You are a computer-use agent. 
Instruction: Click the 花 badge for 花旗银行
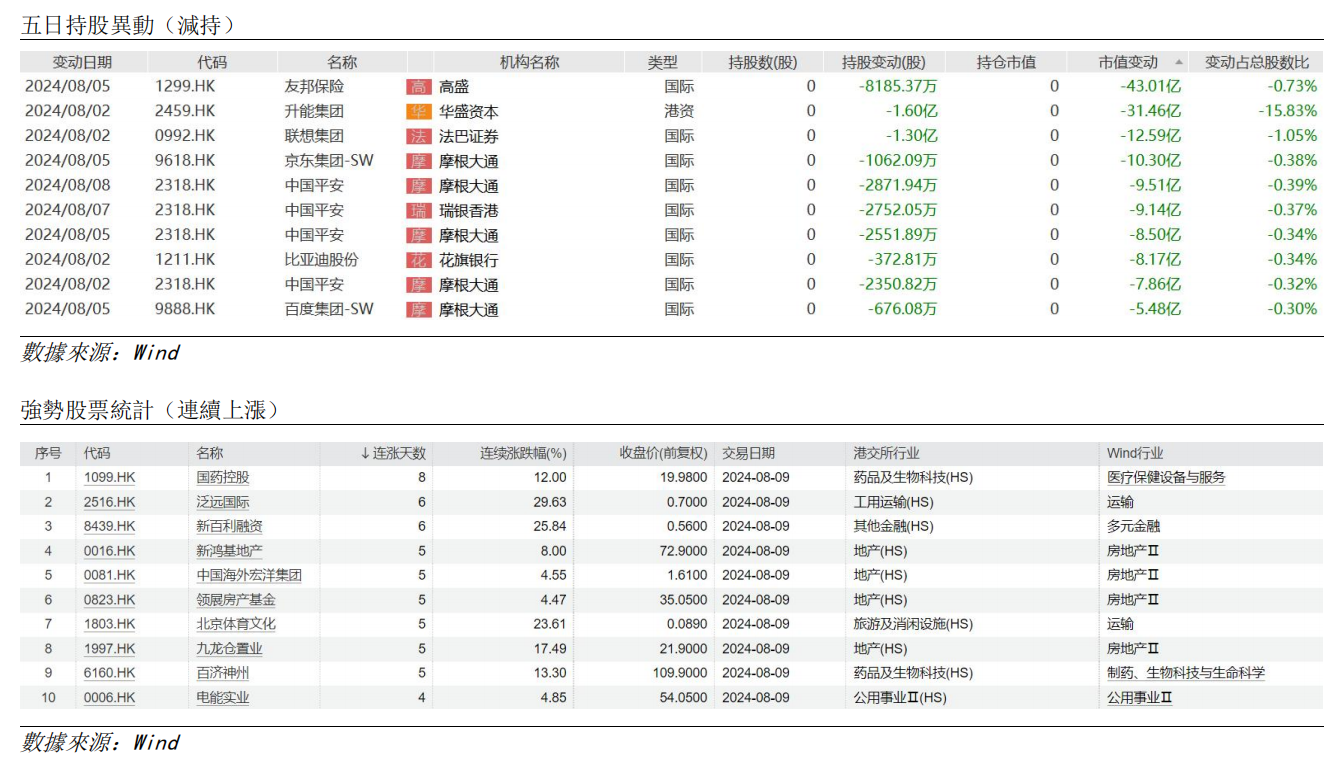click(x=419, y=260)
